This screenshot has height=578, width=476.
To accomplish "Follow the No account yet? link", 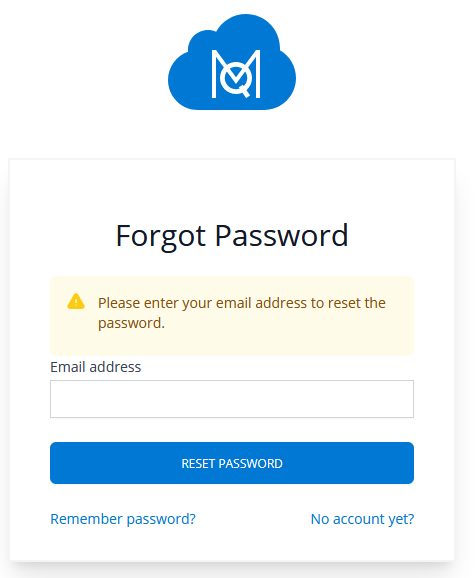I will [362, 519].
